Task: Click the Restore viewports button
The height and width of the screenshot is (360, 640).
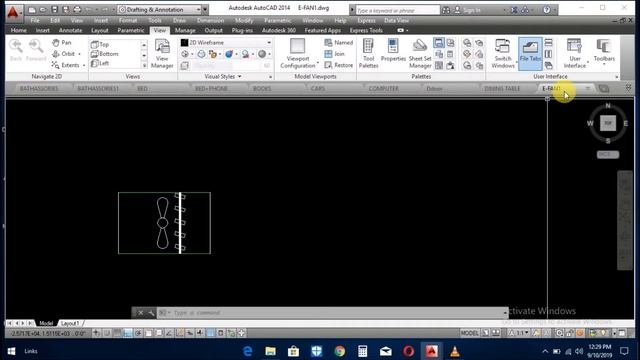Action: 338,65
